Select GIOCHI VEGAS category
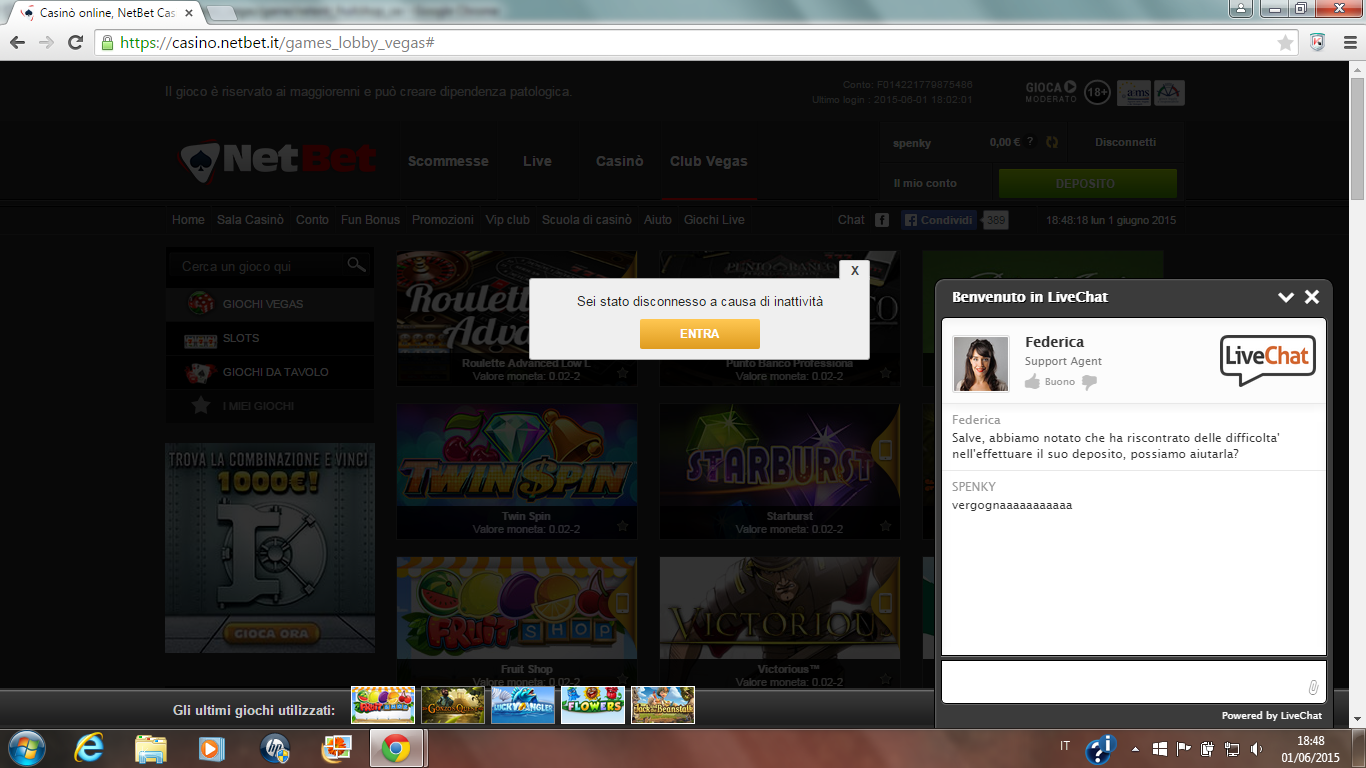The width and height of the screenshot is (1366, 768). 270,304
